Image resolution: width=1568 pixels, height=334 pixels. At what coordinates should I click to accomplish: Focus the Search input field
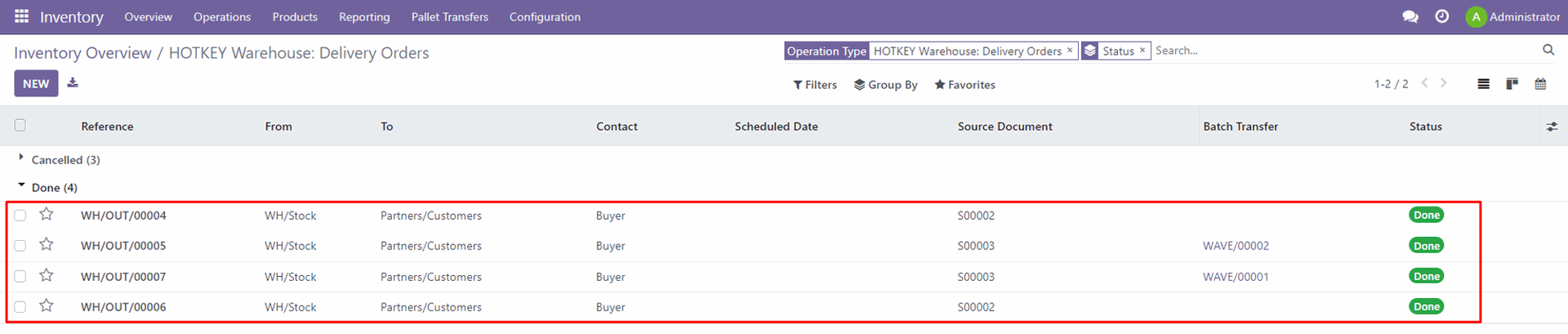point(1343,51)
